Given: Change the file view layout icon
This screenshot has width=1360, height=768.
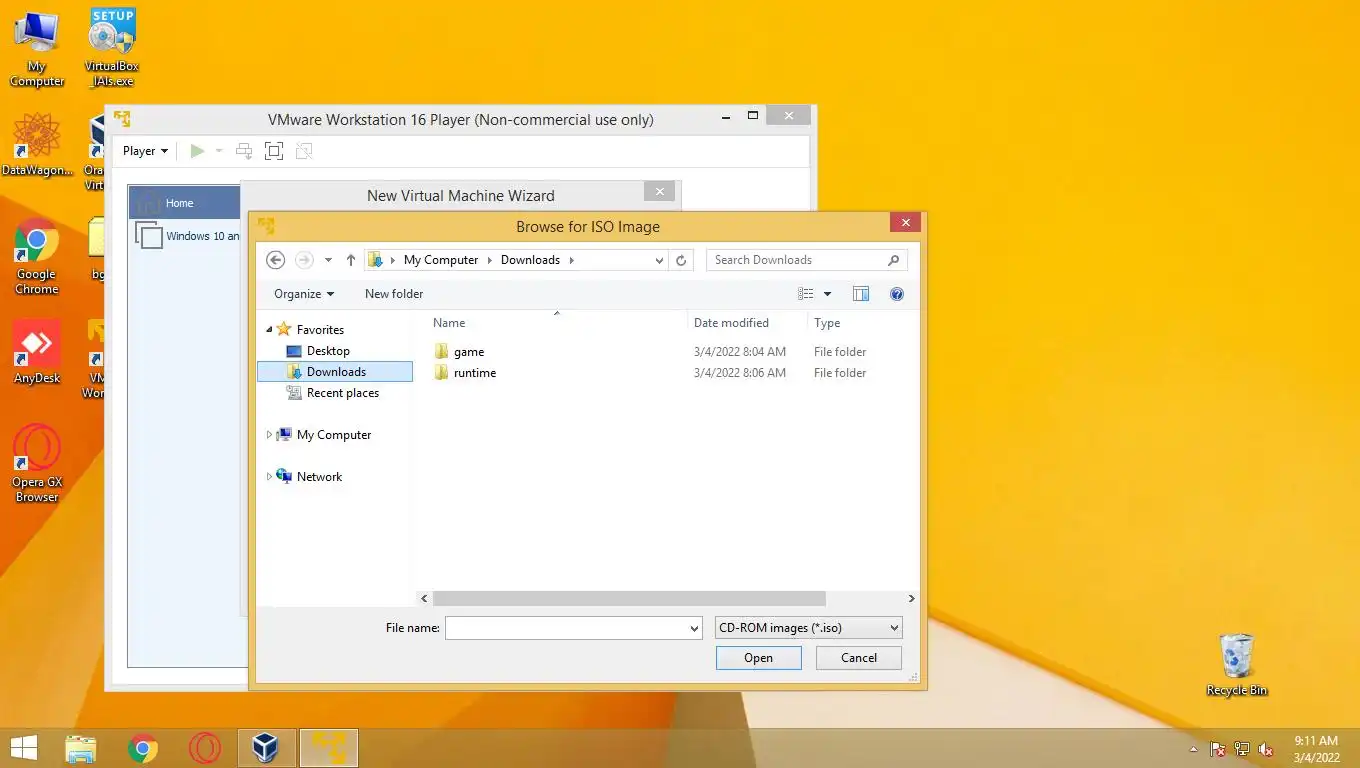Looking at the screenshot, I should click(x=806, y=294).
